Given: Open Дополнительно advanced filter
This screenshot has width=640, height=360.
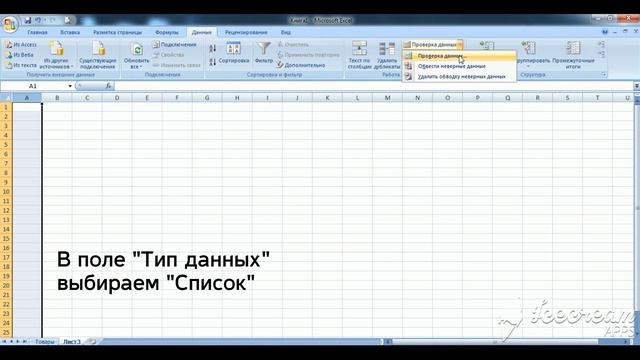Looking at the screenshot, I should [x=301, y=65].
